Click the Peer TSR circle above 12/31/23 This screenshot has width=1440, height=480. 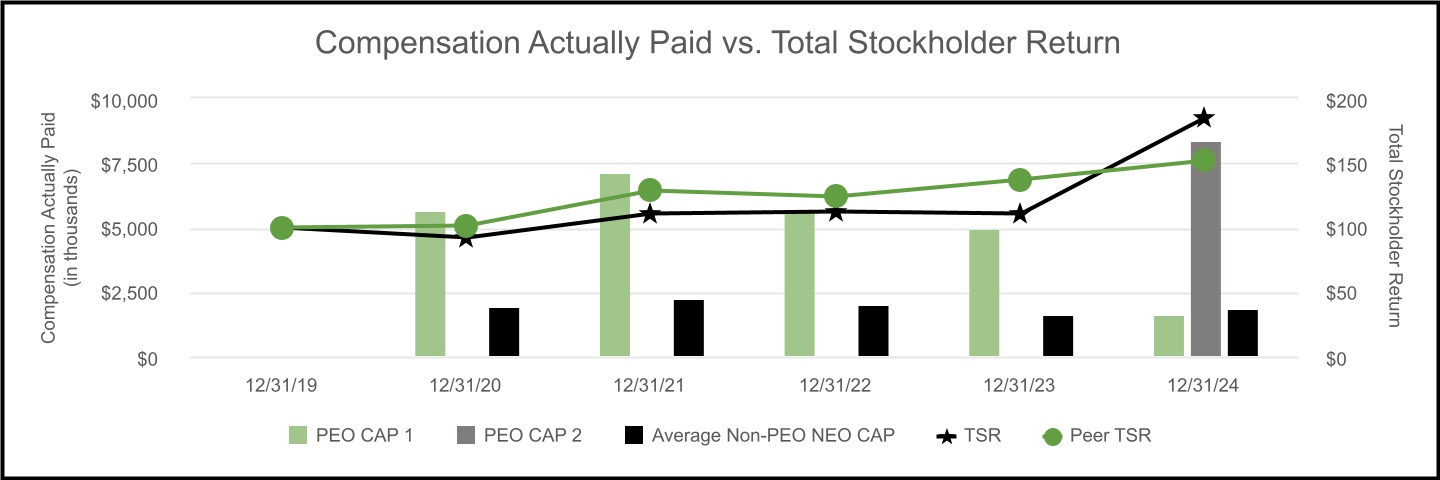point(1020,180)
